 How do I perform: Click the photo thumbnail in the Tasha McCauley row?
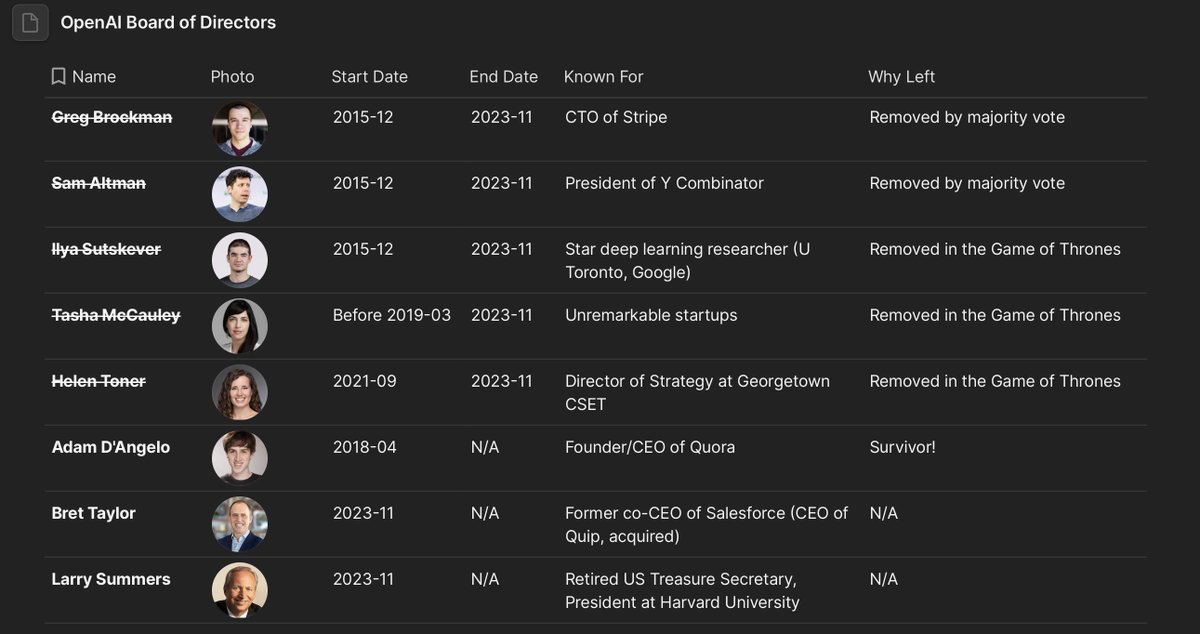240,326
